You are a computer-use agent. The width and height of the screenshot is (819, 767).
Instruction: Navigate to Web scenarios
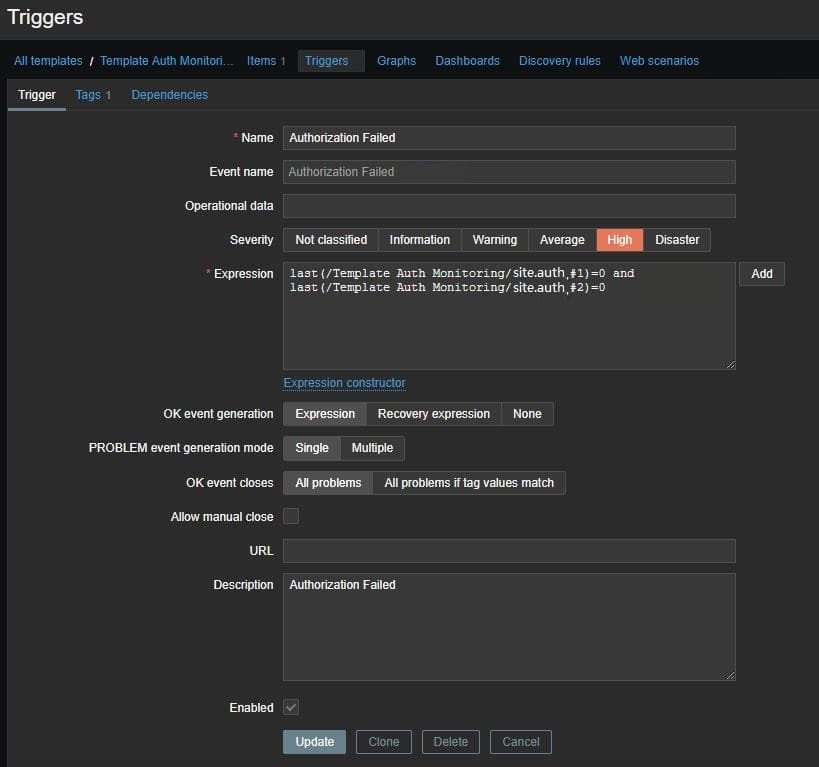click(659, 61)
